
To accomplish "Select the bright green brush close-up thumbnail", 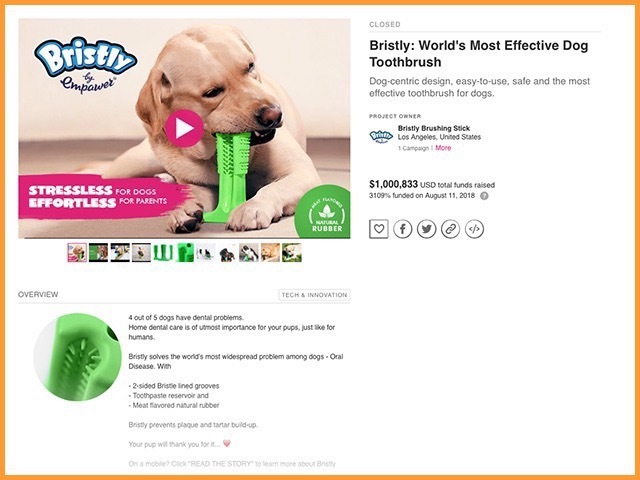I will (x=184, y=253).
